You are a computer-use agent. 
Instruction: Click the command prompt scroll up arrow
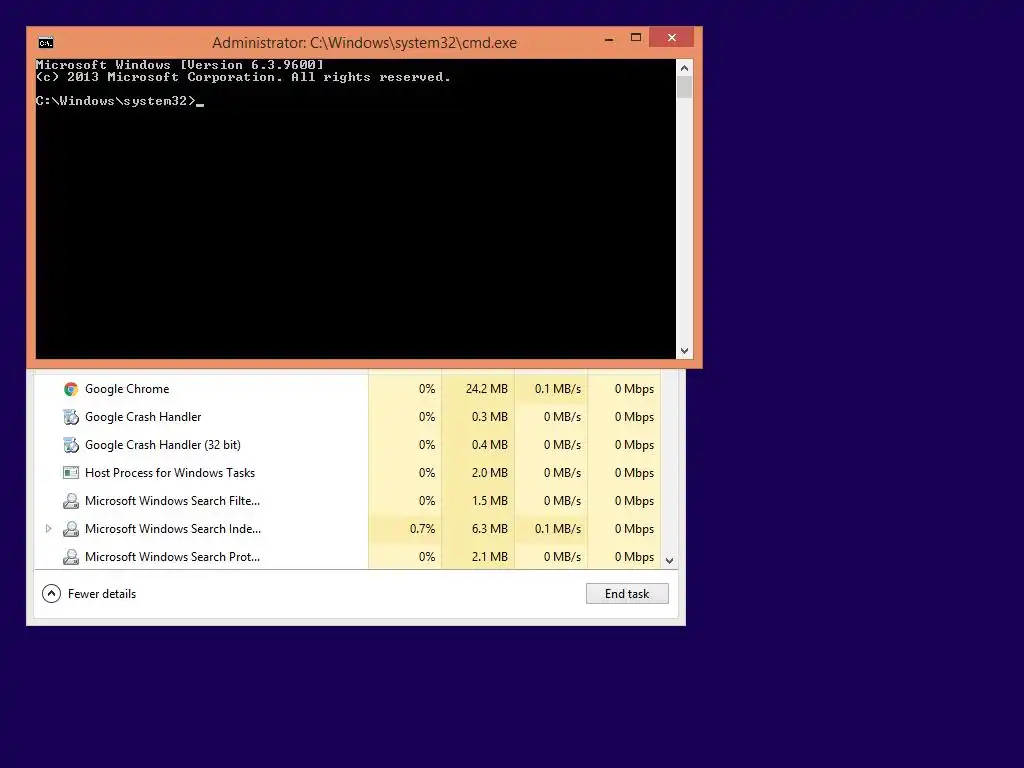coord(684,68)
